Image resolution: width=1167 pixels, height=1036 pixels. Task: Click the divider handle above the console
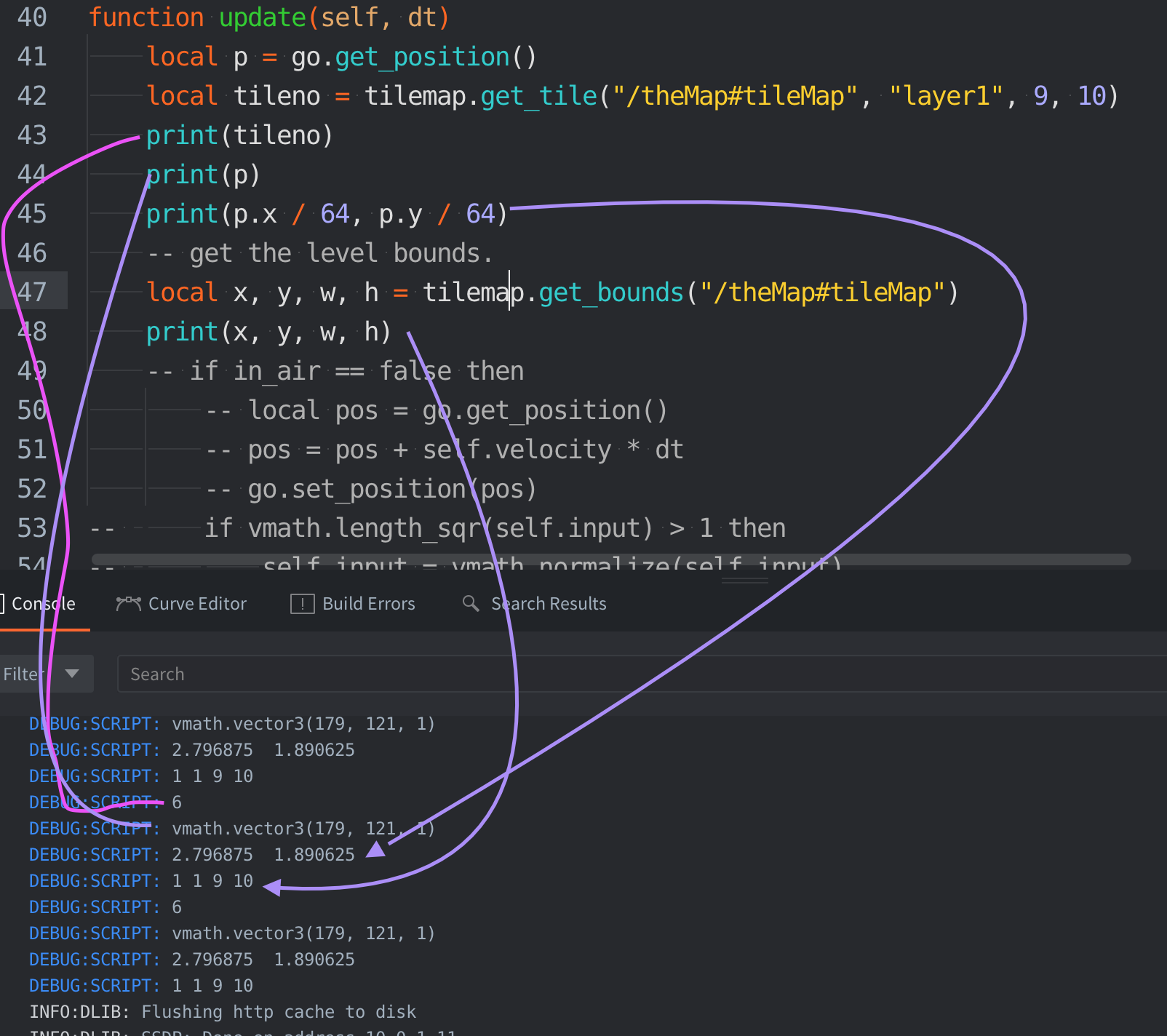[x=744, y=581]
